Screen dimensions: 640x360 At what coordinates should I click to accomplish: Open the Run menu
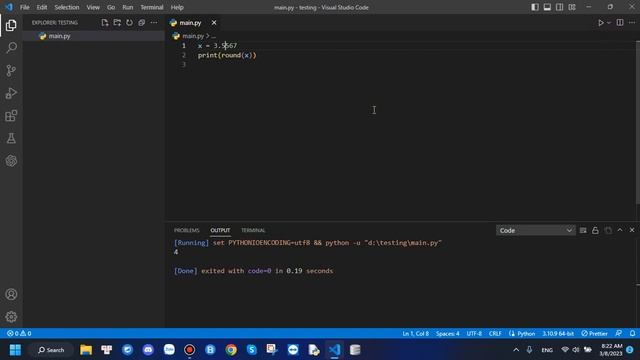click(x=128, y=7)
